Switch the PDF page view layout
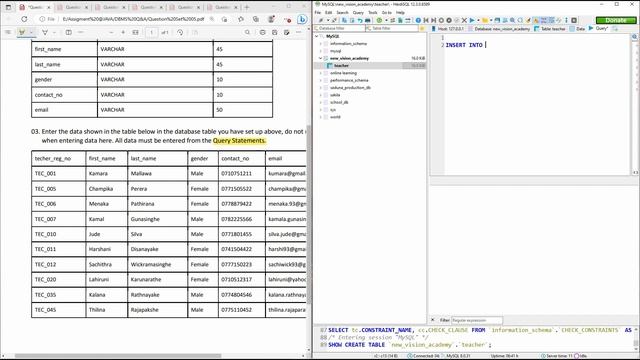Screen dimensions: 640x360 (69, 32)
